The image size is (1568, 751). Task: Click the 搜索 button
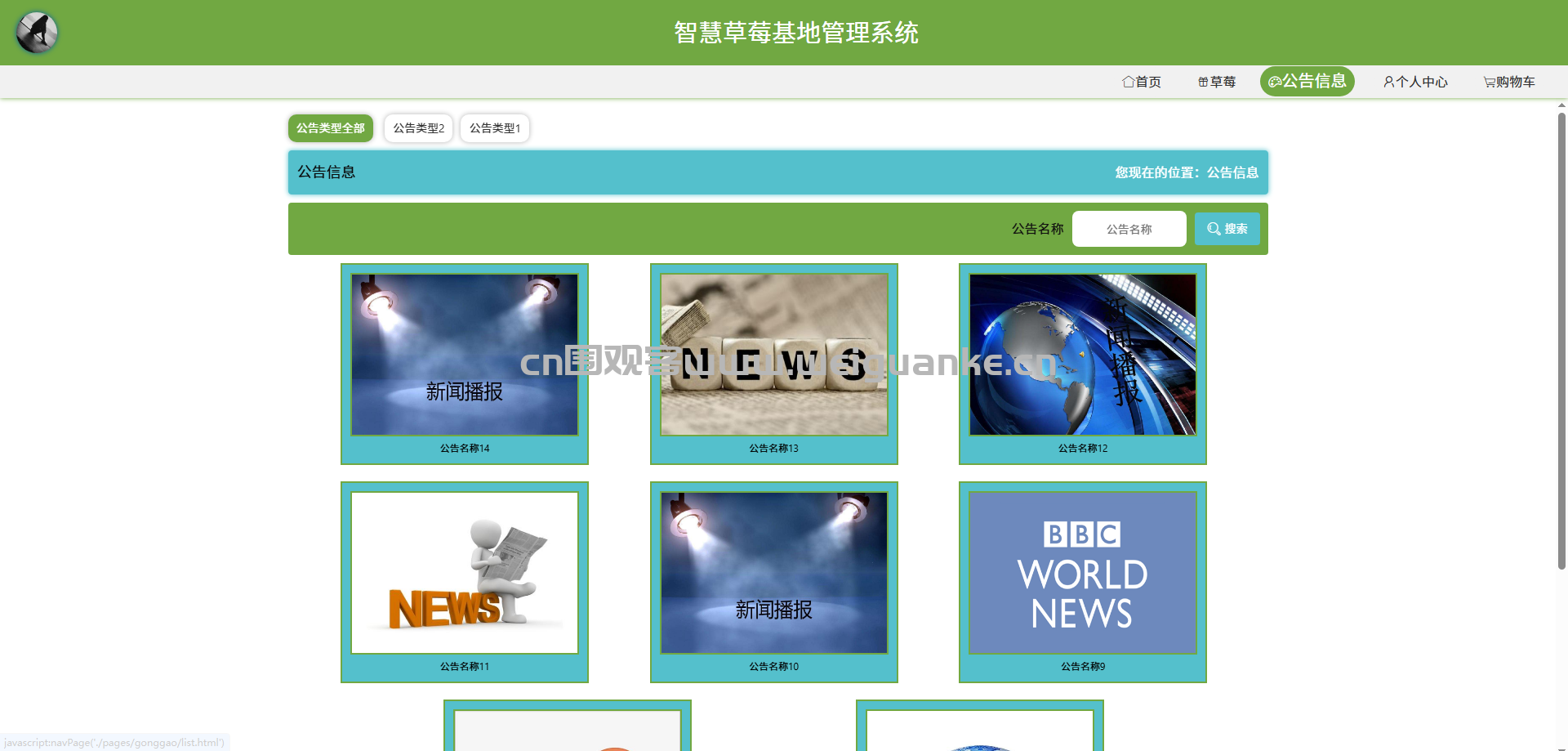pyautogui.click(x=1227, y=229)
